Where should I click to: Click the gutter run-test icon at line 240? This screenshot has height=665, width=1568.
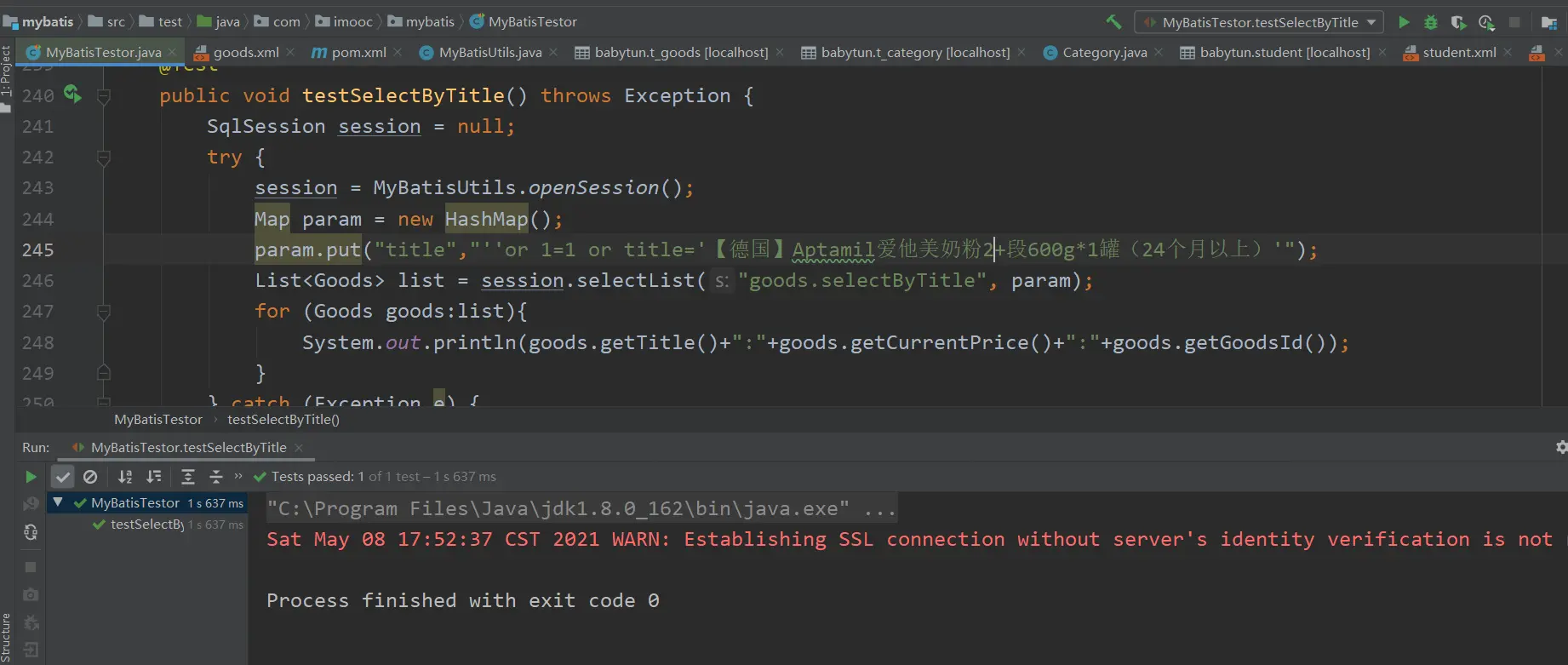pyautogui.click(x=72, y=95)
